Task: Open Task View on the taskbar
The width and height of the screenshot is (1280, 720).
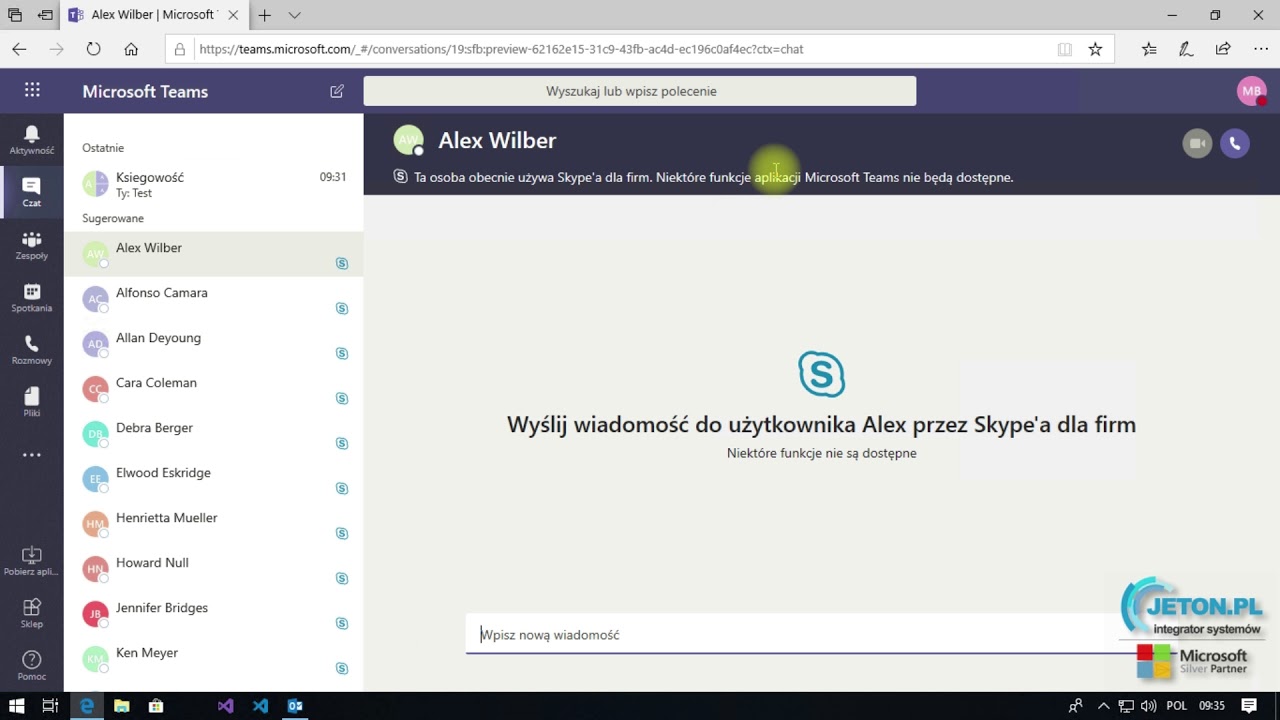Action: (x=50, y=706)
